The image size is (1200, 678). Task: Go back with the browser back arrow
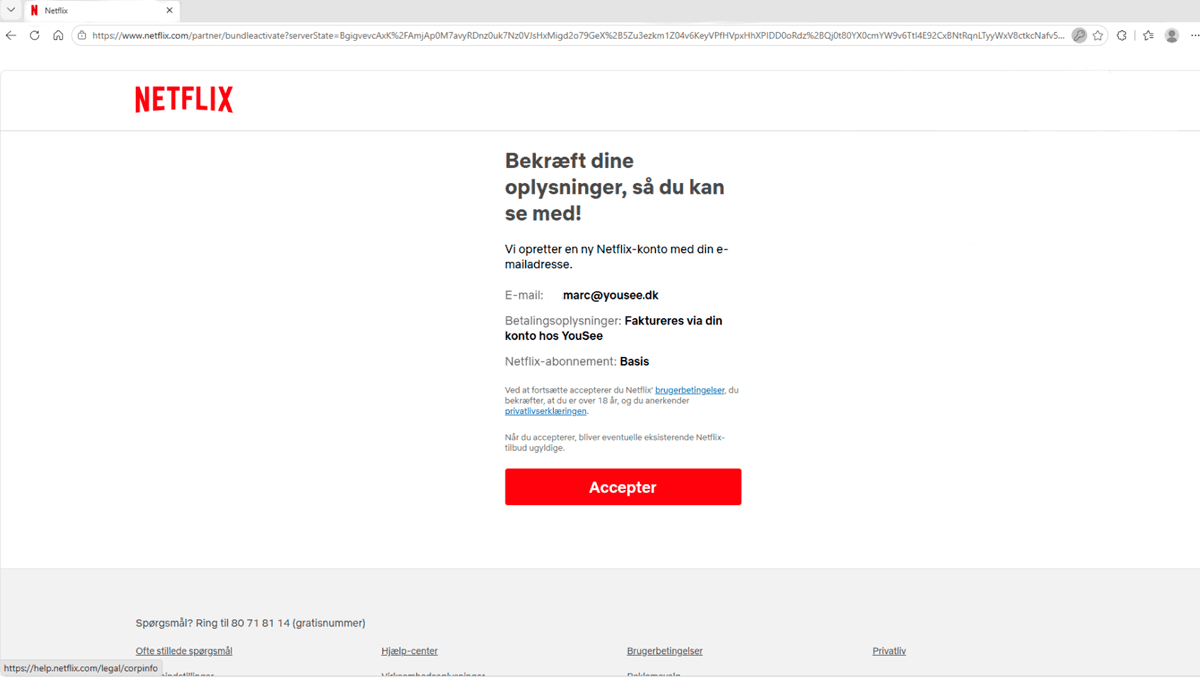pyautogui.click(x=11, y=35)
